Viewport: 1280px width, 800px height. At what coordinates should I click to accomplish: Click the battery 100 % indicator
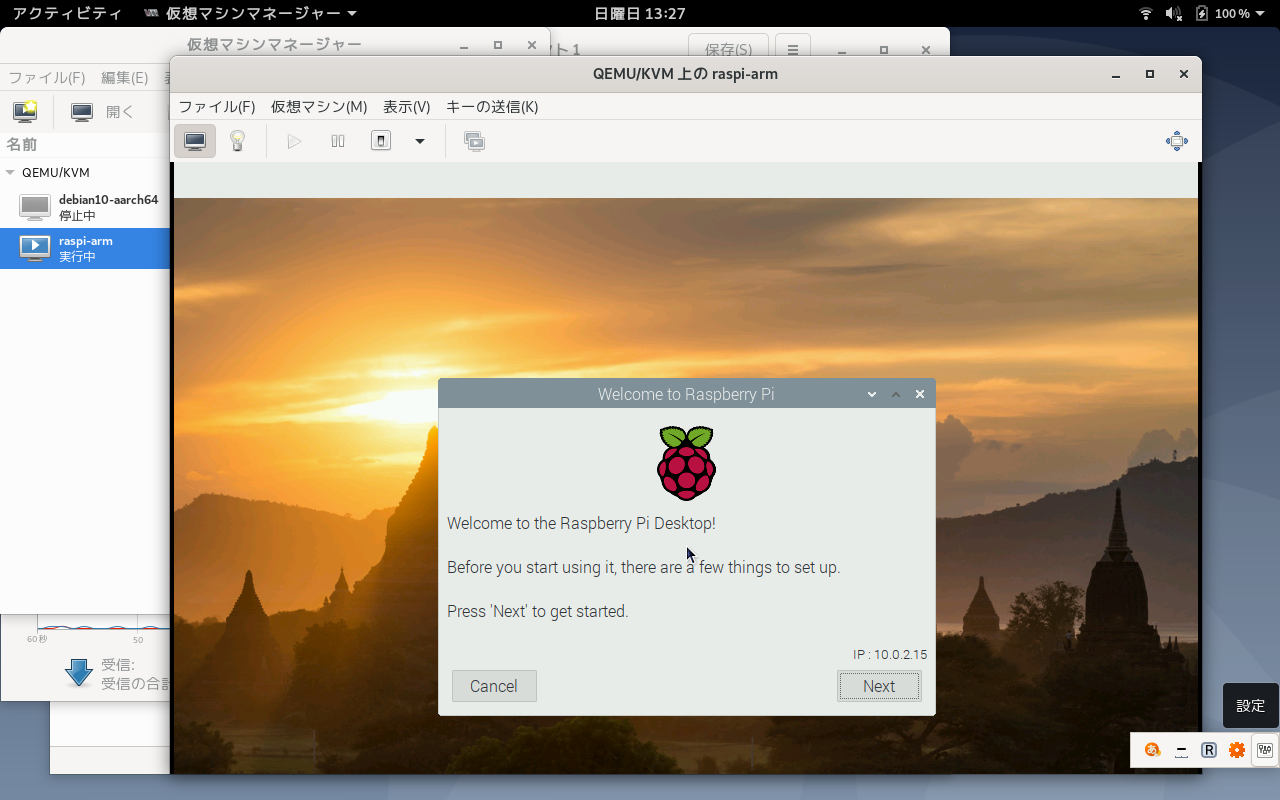1222,13
